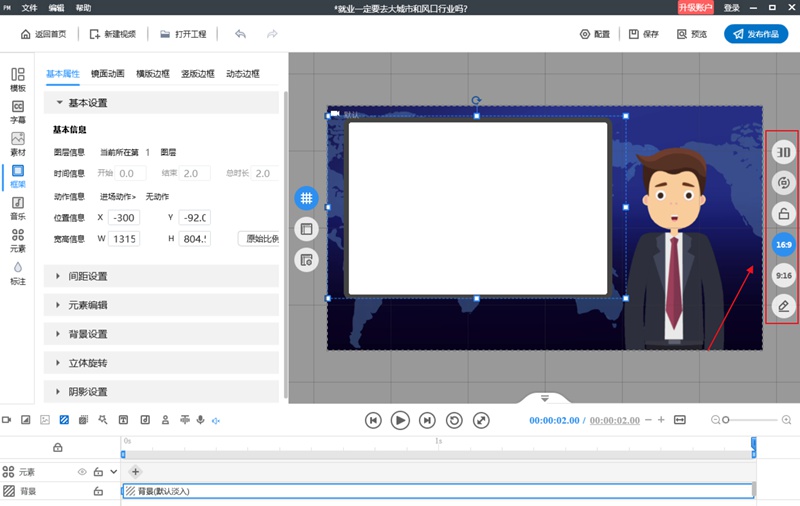
Task: Expand the 阴影设置 section
Action: pos(161,392)
